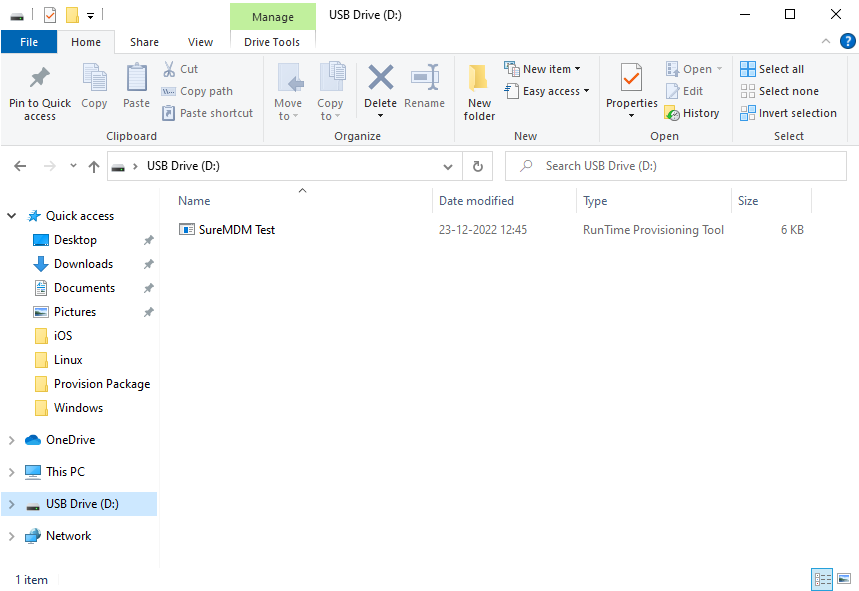Click Select all
This screenshot has width=859, height=591.
click(772, 69)
